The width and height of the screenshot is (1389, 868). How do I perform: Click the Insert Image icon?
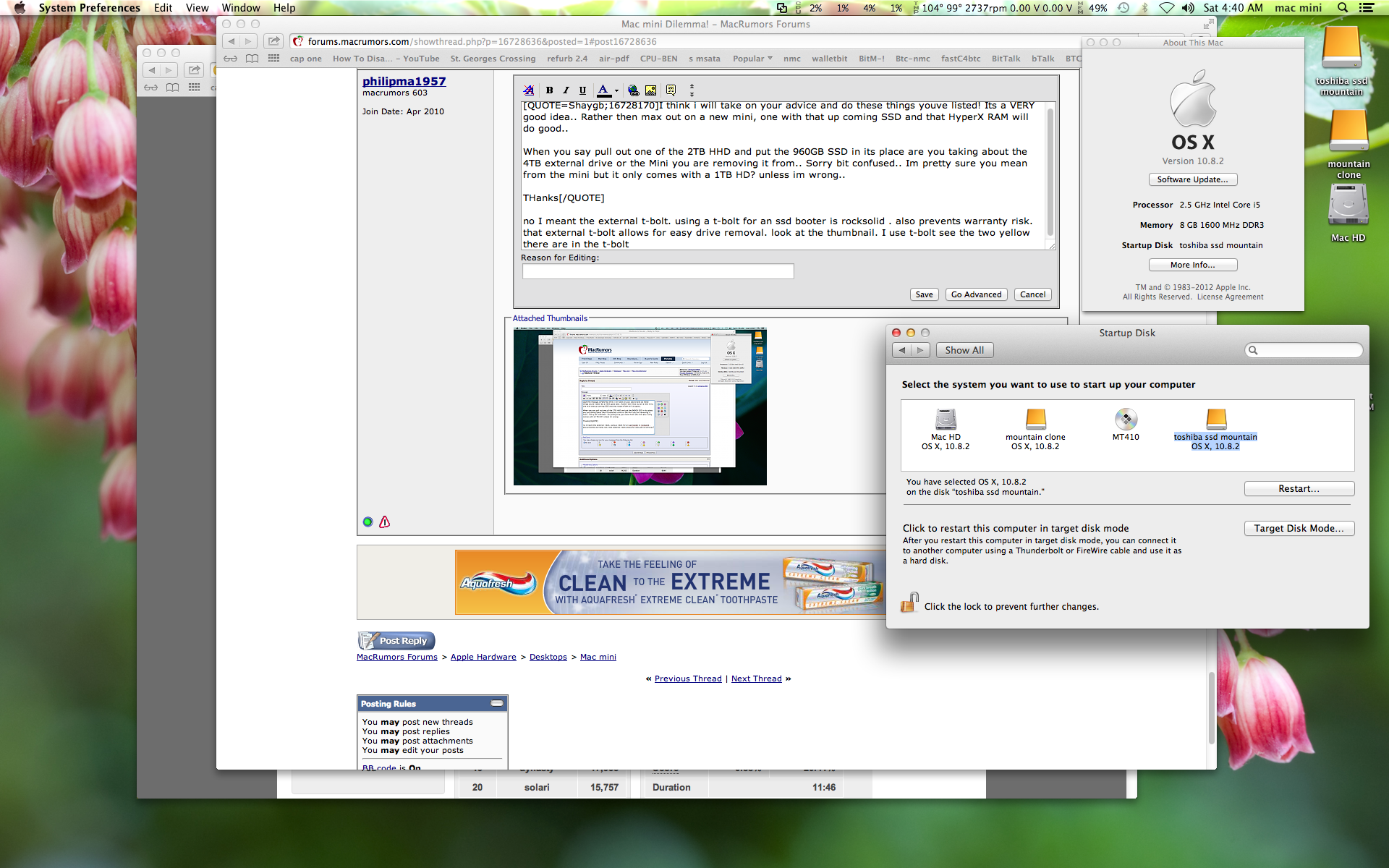[650, 90]
